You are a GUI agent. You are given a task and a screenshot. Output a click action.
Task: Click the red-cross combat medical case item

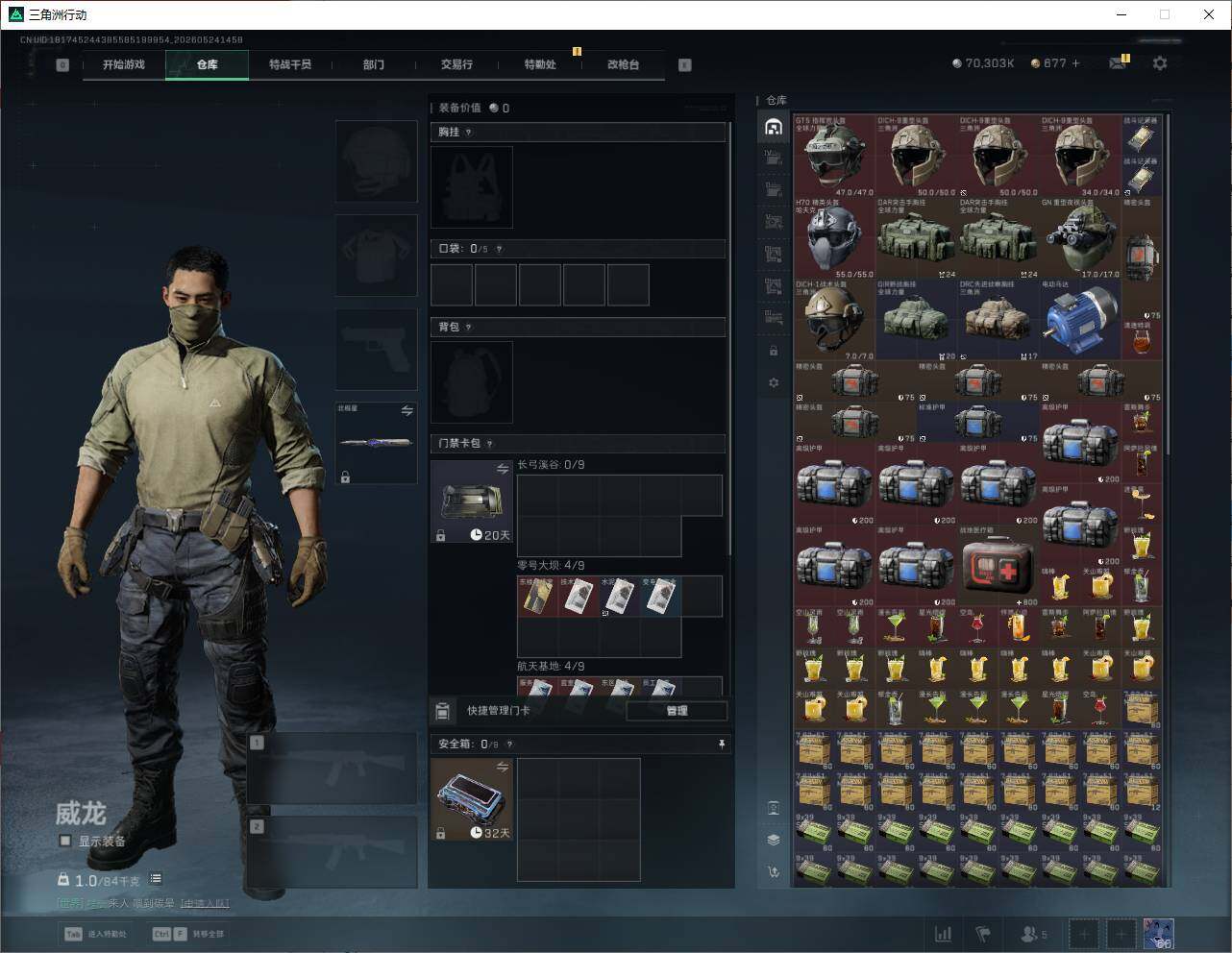pyautogui.click(x=998, y=567)
